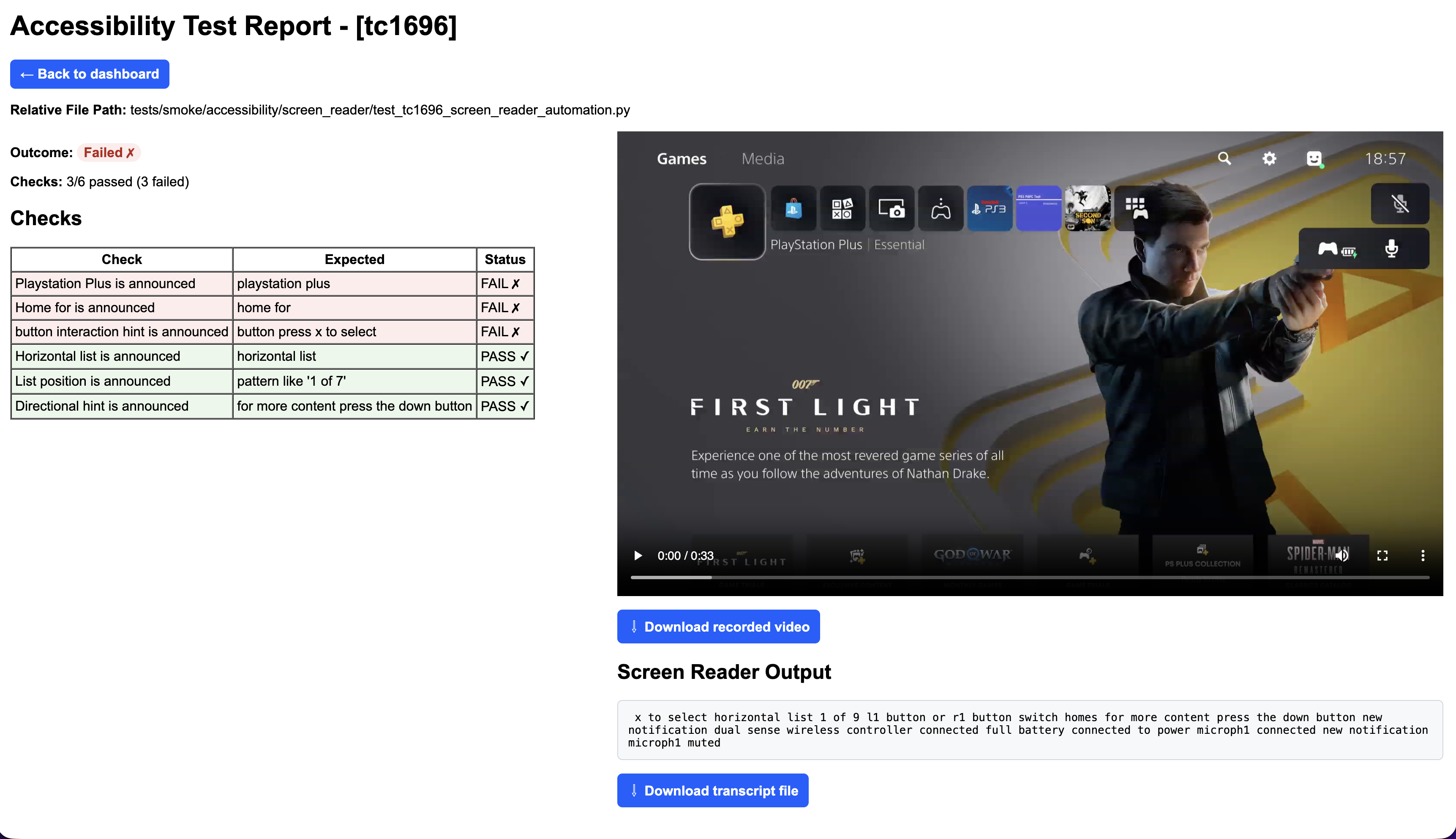Viewport: 1456px width, 839px height.
Task: Open the settings gear icon
Action: (1269, 158)
